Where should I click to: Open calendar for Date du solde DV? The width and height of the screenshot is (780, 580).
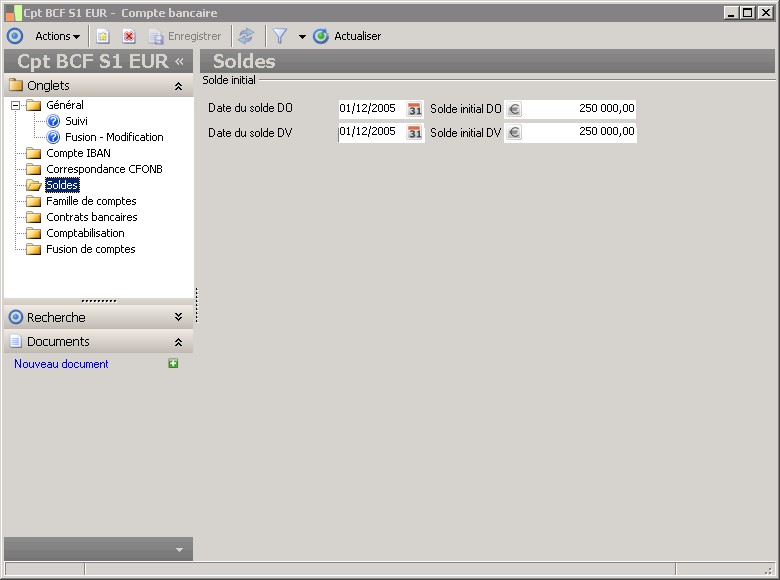(415, 133)
